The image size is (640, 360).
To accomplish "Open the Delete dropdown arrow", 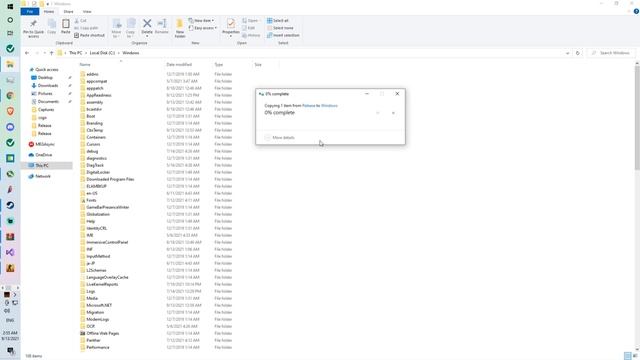I will [x=147, y=36].
